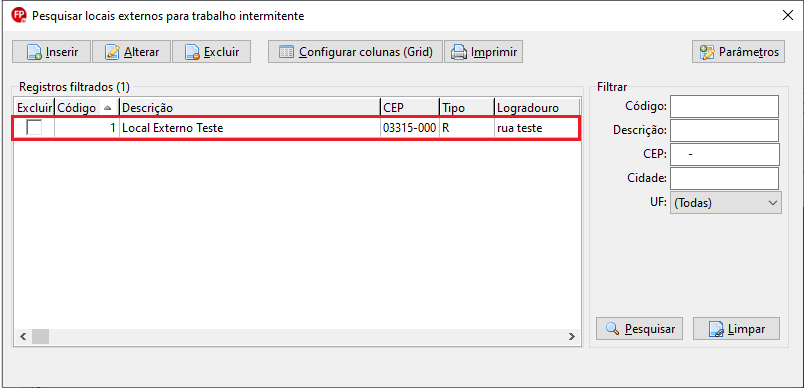Click the CEP column header

pyautogui.click(x=410, y=108)
